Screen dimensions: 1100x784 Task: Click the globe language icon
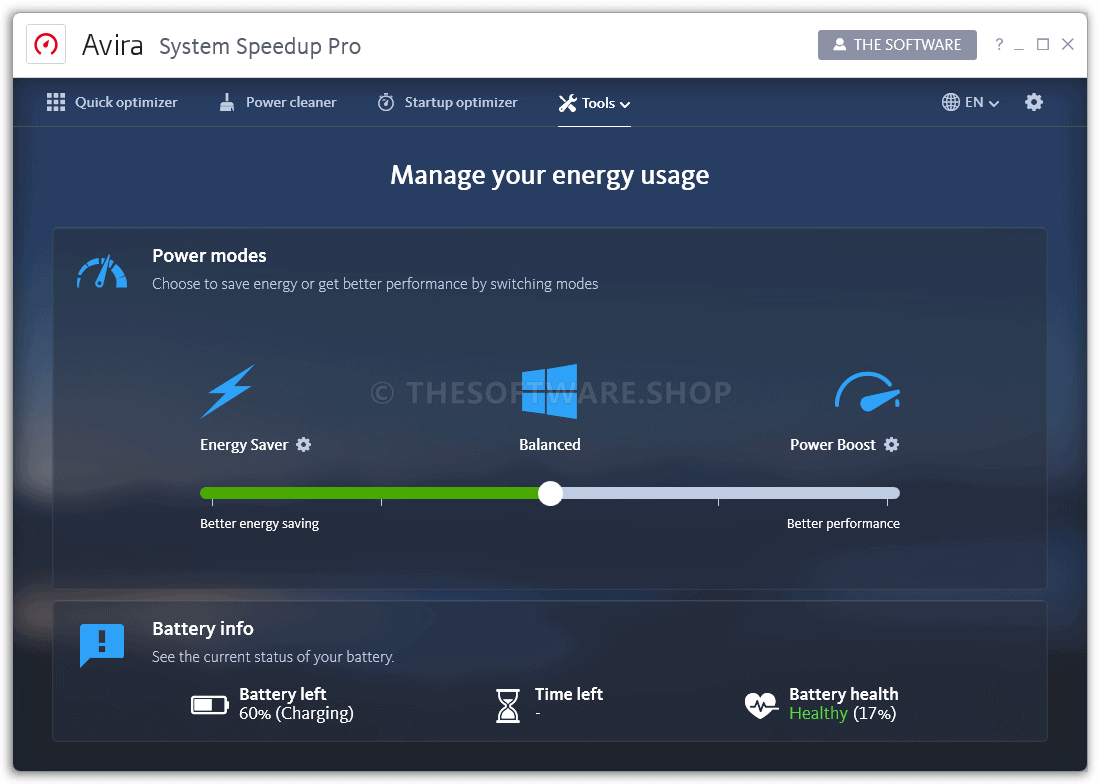coord(951,102)
